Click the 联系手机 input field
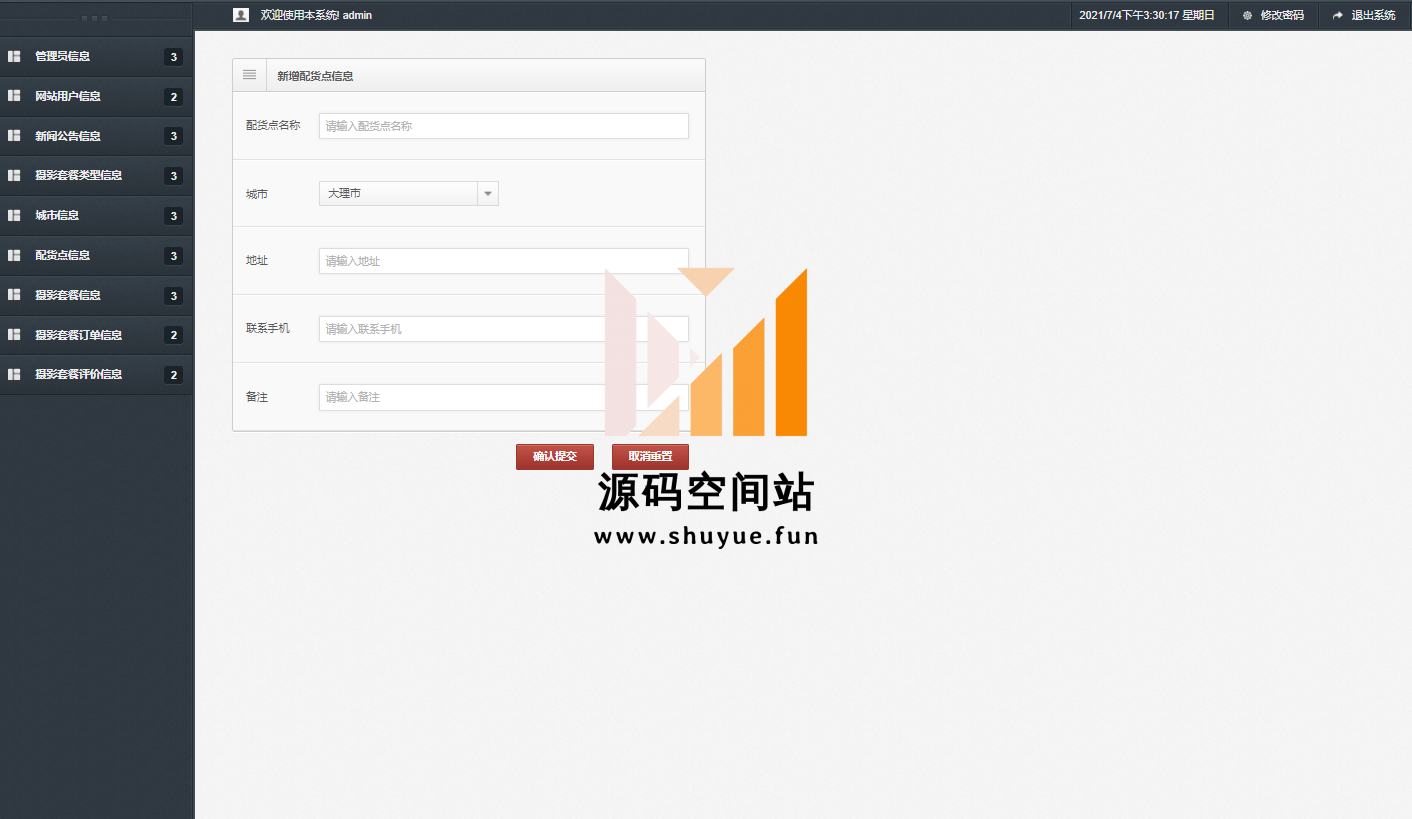1412x819 pixels. click(x=504, y=329)
